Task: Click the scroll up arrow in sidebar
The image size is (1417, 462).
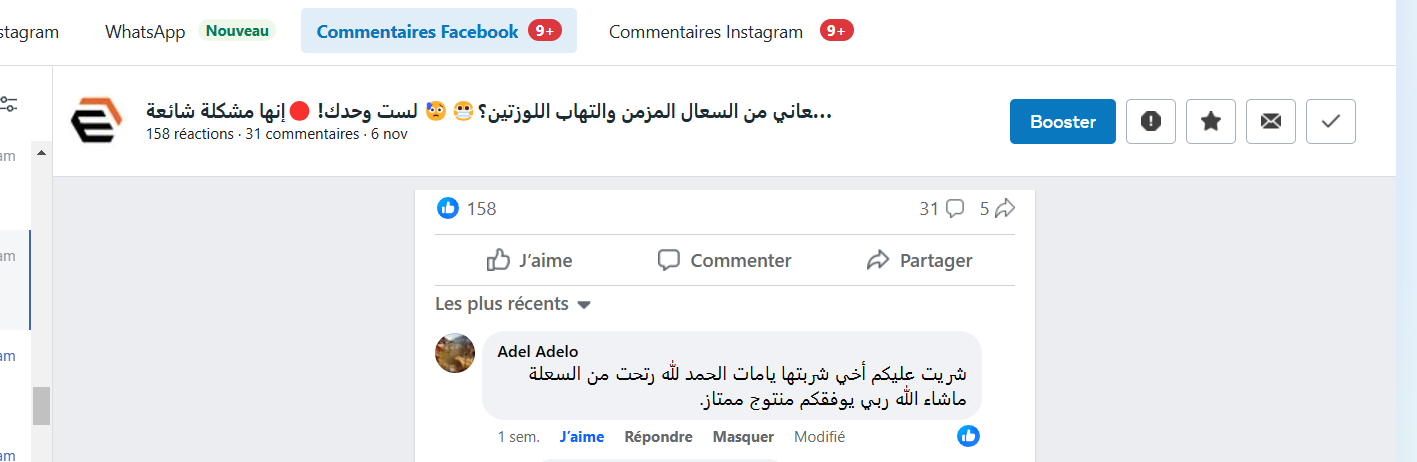Action: 41,154
